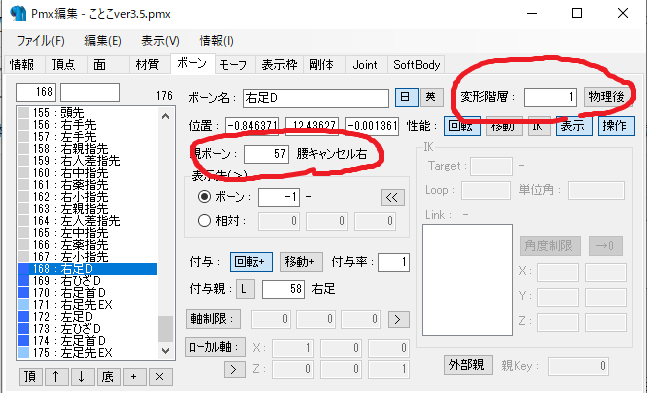Click the 付与親 index field showing 58

tap(283, 289)
